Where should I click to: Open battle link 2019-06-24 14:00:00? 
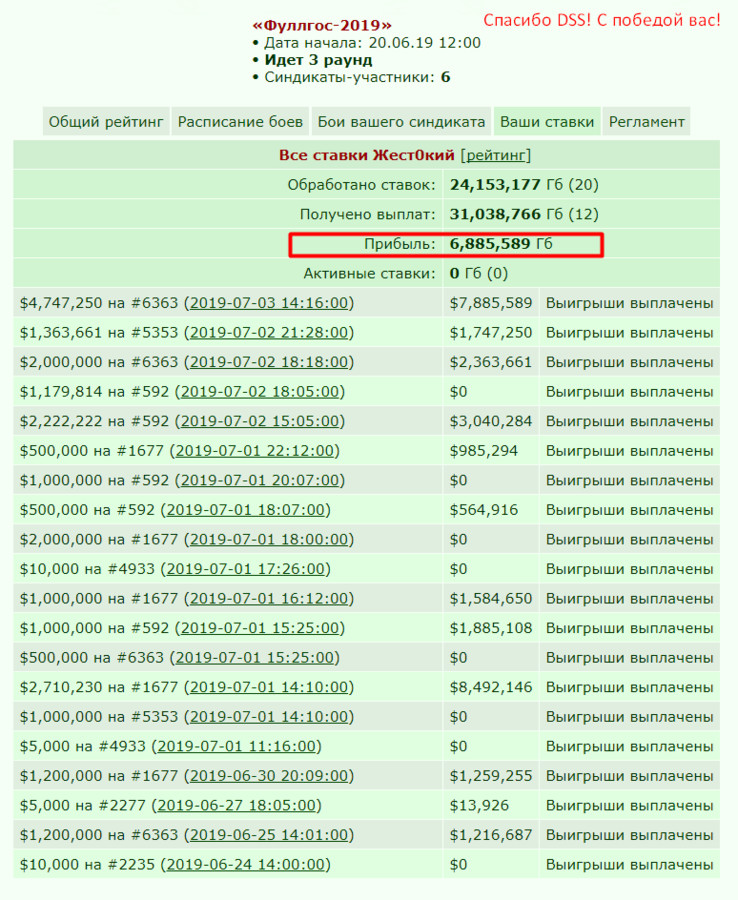(x=246, y=865)
